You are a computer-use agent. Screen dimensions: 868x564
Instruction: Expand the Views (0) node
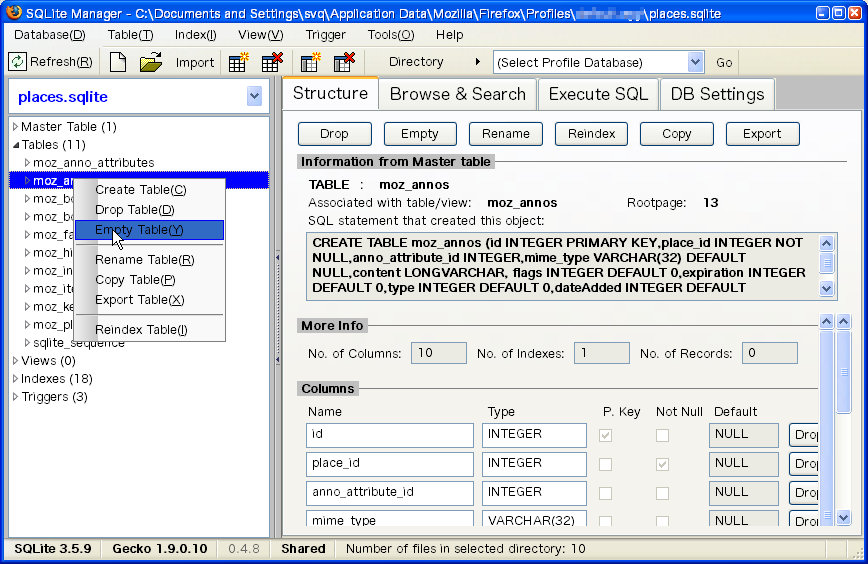(16, 361)
